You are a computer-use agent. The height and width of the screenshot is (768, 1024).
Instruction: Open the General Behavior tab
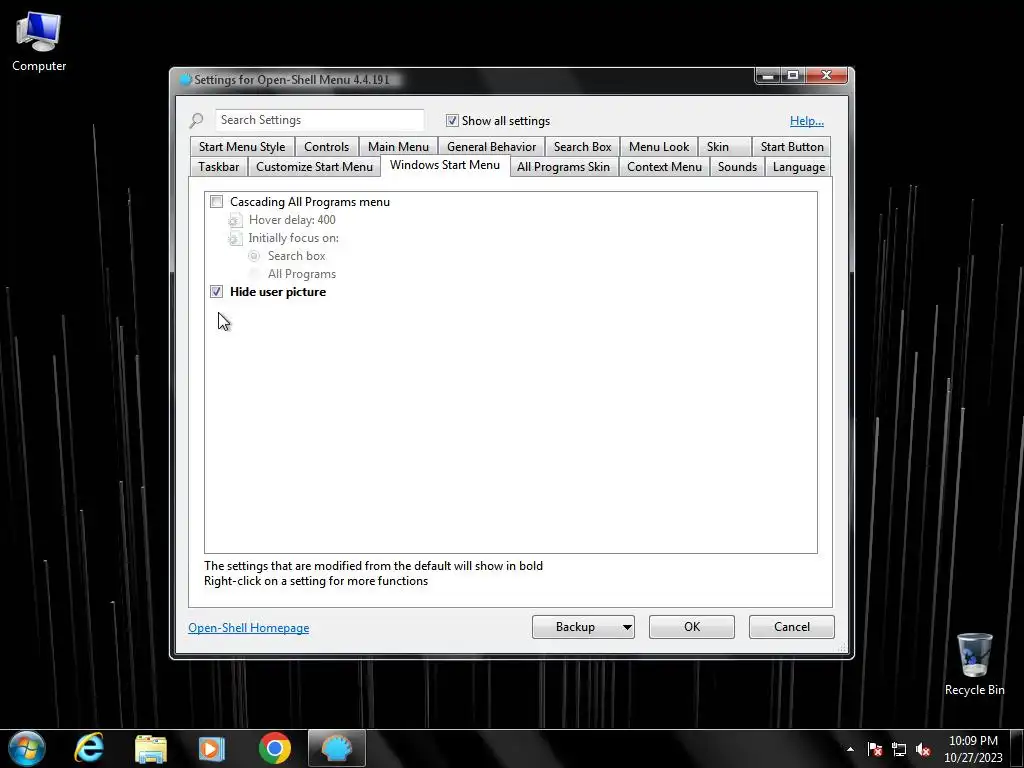(491, 147)
